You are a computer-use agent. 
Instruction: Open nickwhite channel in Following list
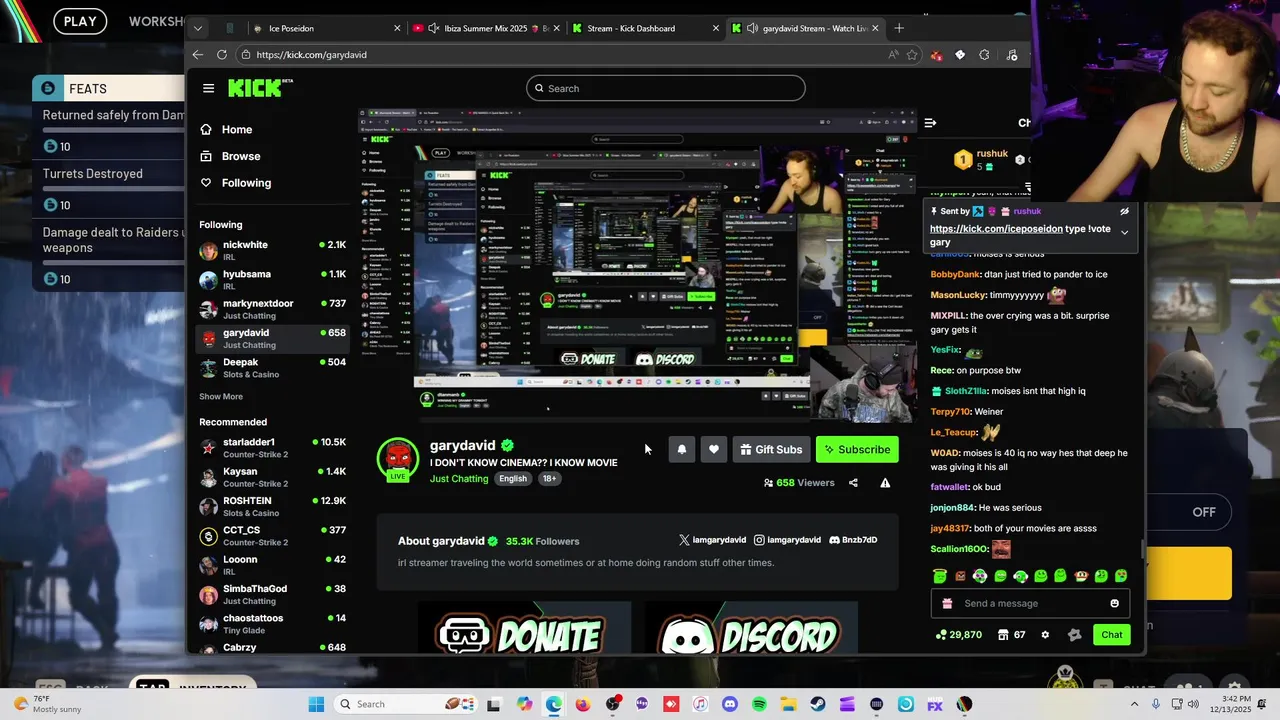[x=272, y=250]
